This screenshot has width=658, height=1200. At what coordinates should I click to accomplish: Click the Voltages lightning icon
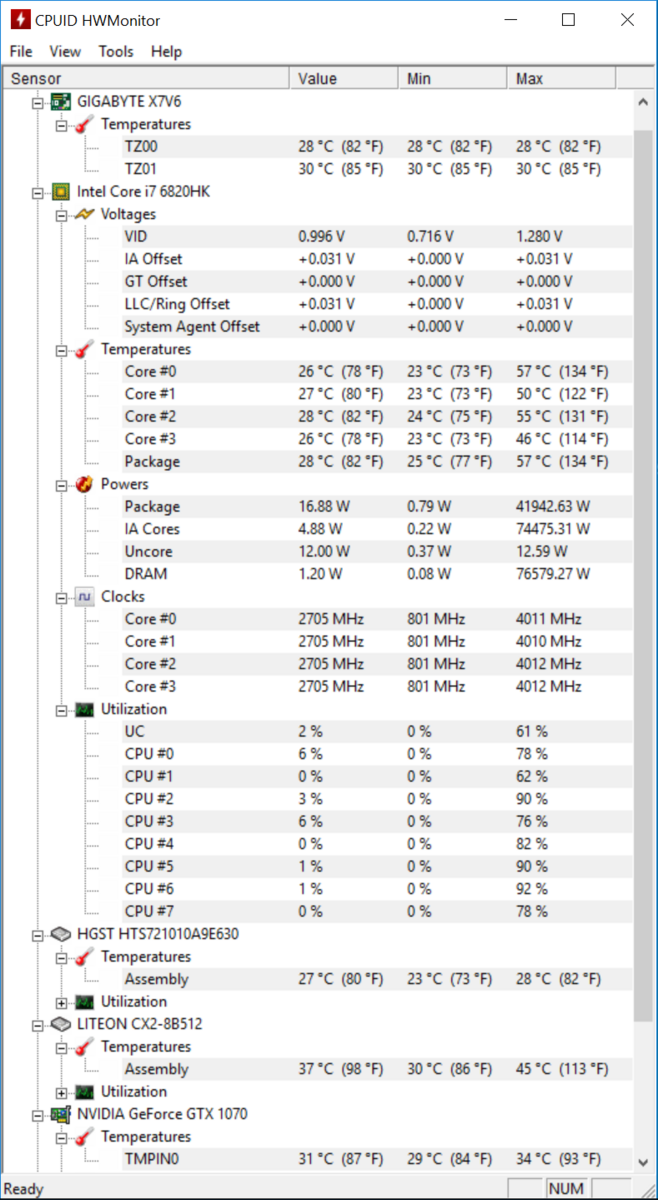[84, 214]
